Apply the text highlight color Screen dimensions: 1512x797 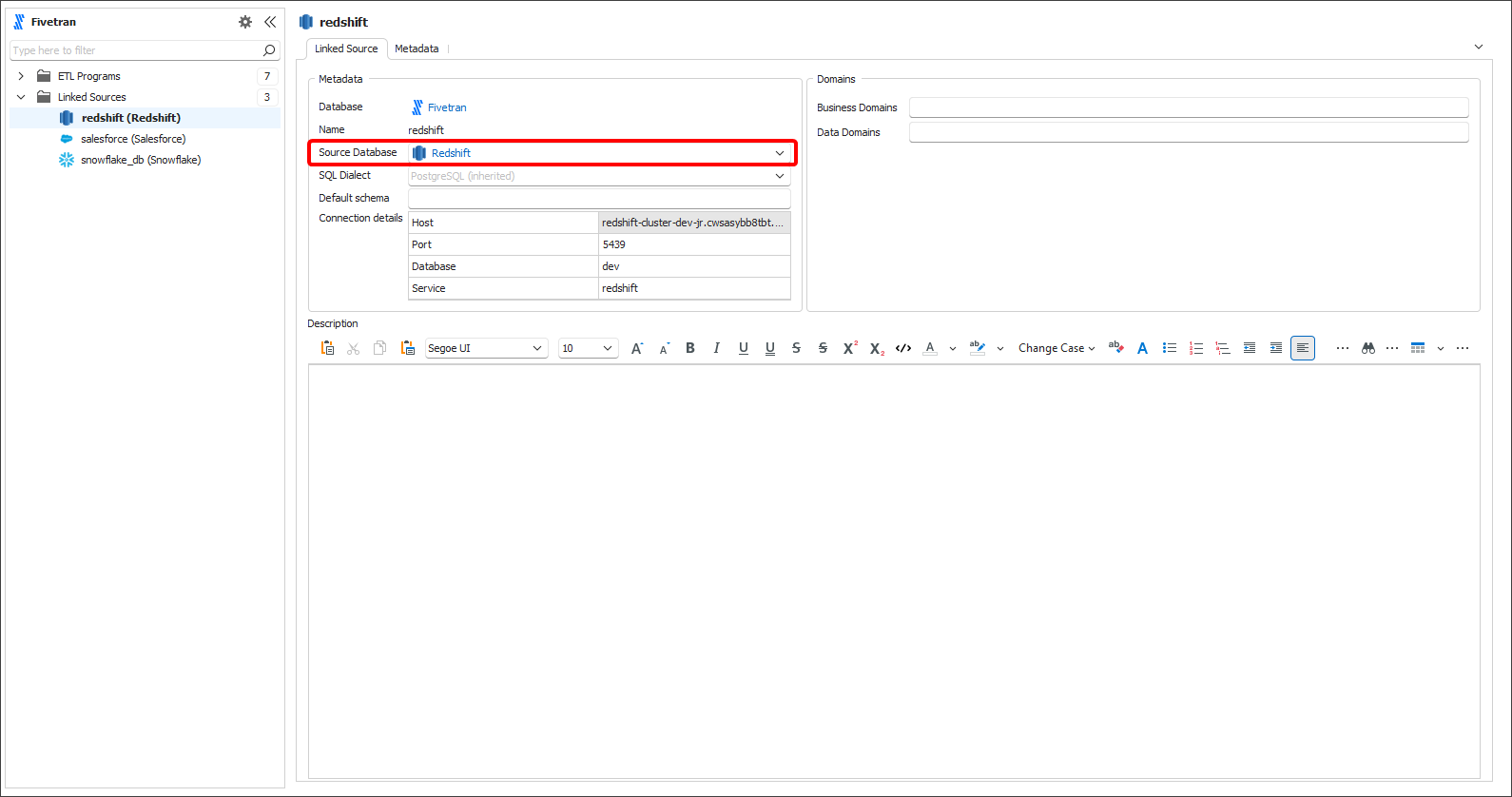click(x=978, y=348)
